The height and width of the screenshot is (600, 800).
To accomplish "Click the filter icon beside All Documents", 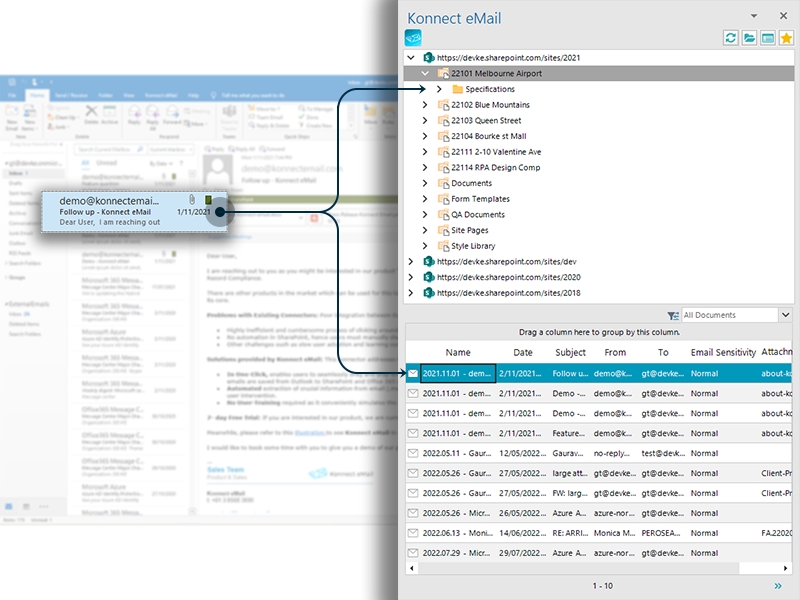I will click(x=673, y=316).
